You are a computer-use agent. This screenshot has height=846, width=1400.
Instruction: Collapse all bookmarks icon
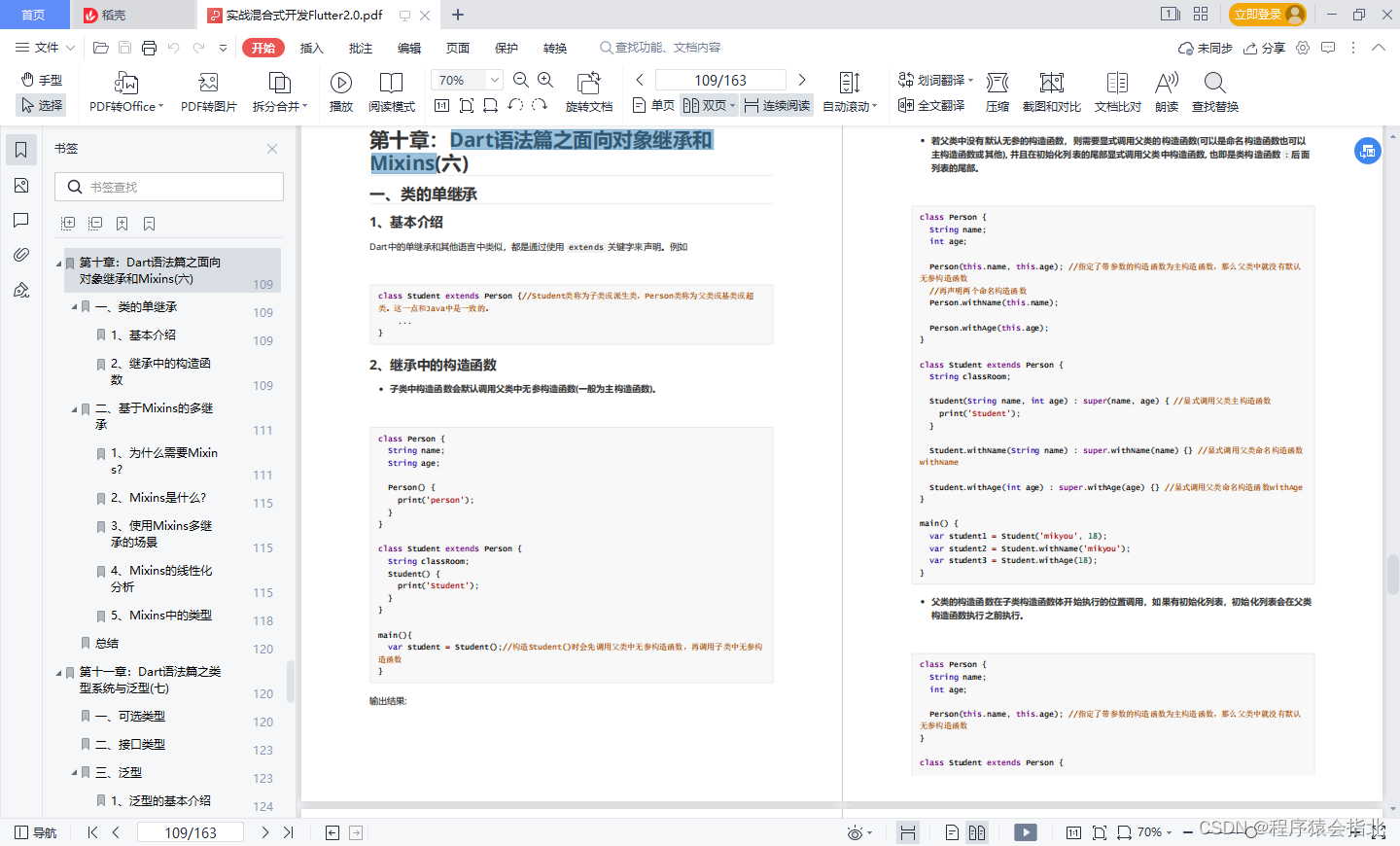point(95,224)
